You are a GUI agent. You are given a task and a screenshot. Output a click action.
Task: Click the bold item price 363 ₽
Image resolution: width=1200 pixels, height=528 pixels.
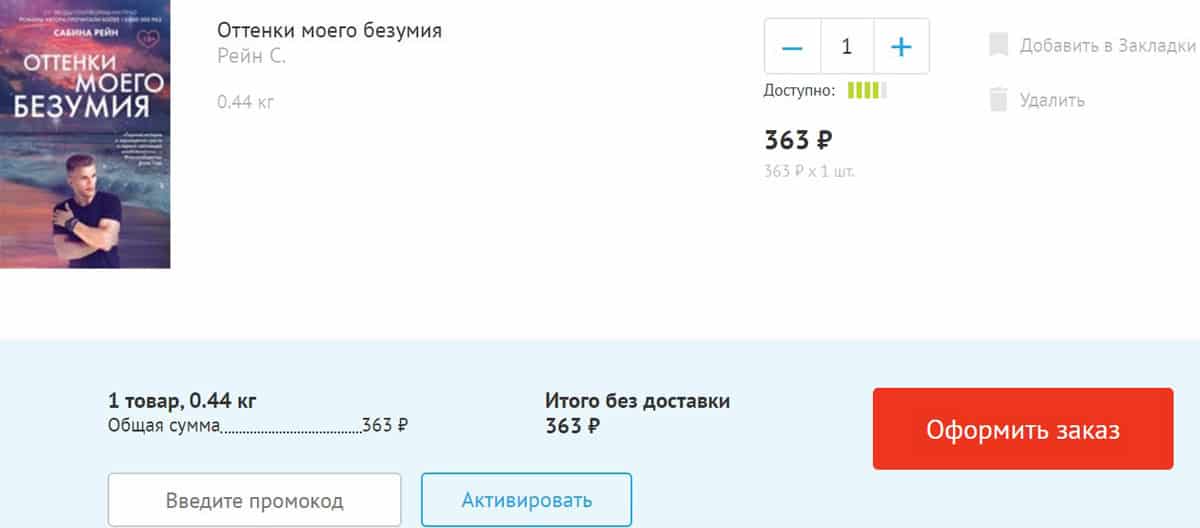(798, 140)
